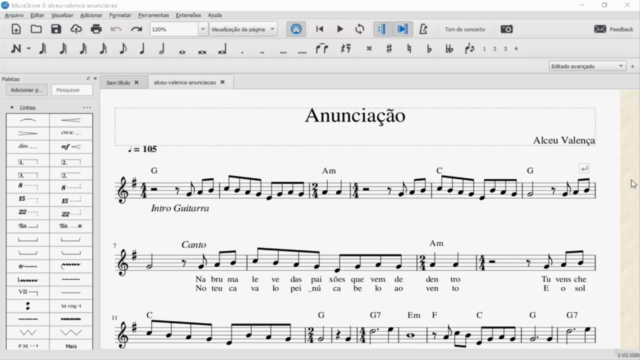Select the slur line in palette

28,120
